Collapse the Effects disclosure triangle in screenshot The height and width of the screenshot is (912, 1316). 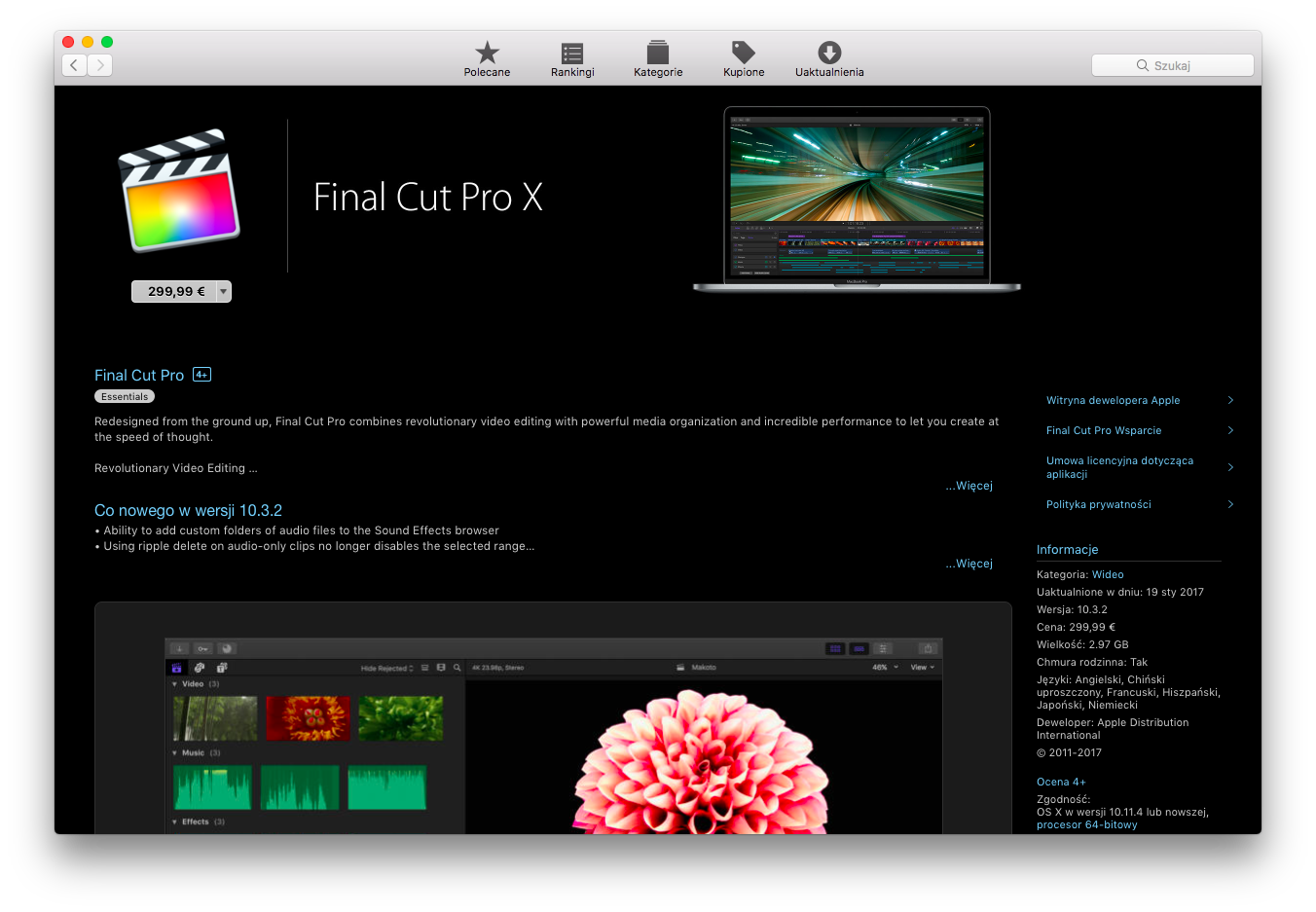pyautogui.click(x=175, y=822)
